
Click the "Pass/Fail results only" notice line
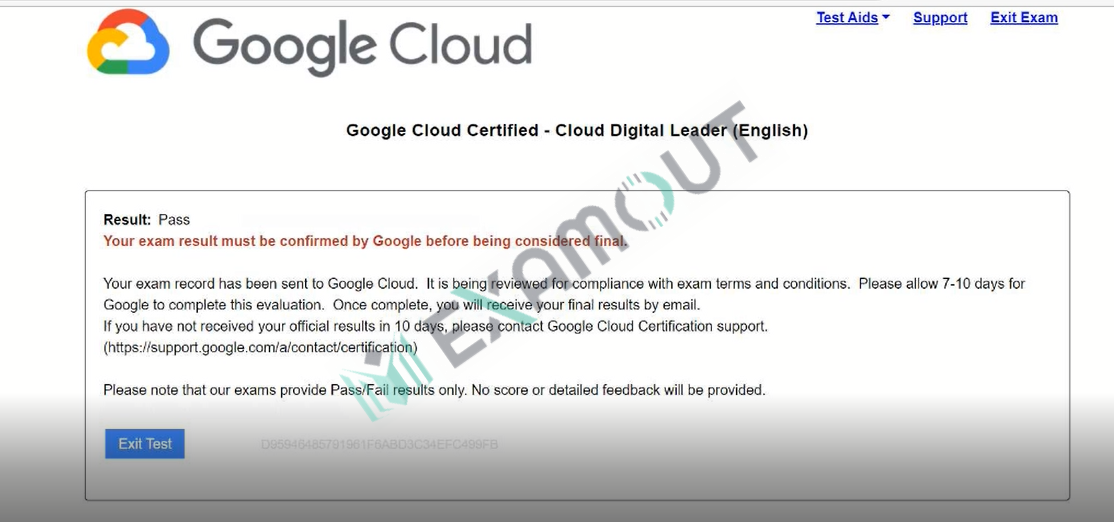point(434,390)
